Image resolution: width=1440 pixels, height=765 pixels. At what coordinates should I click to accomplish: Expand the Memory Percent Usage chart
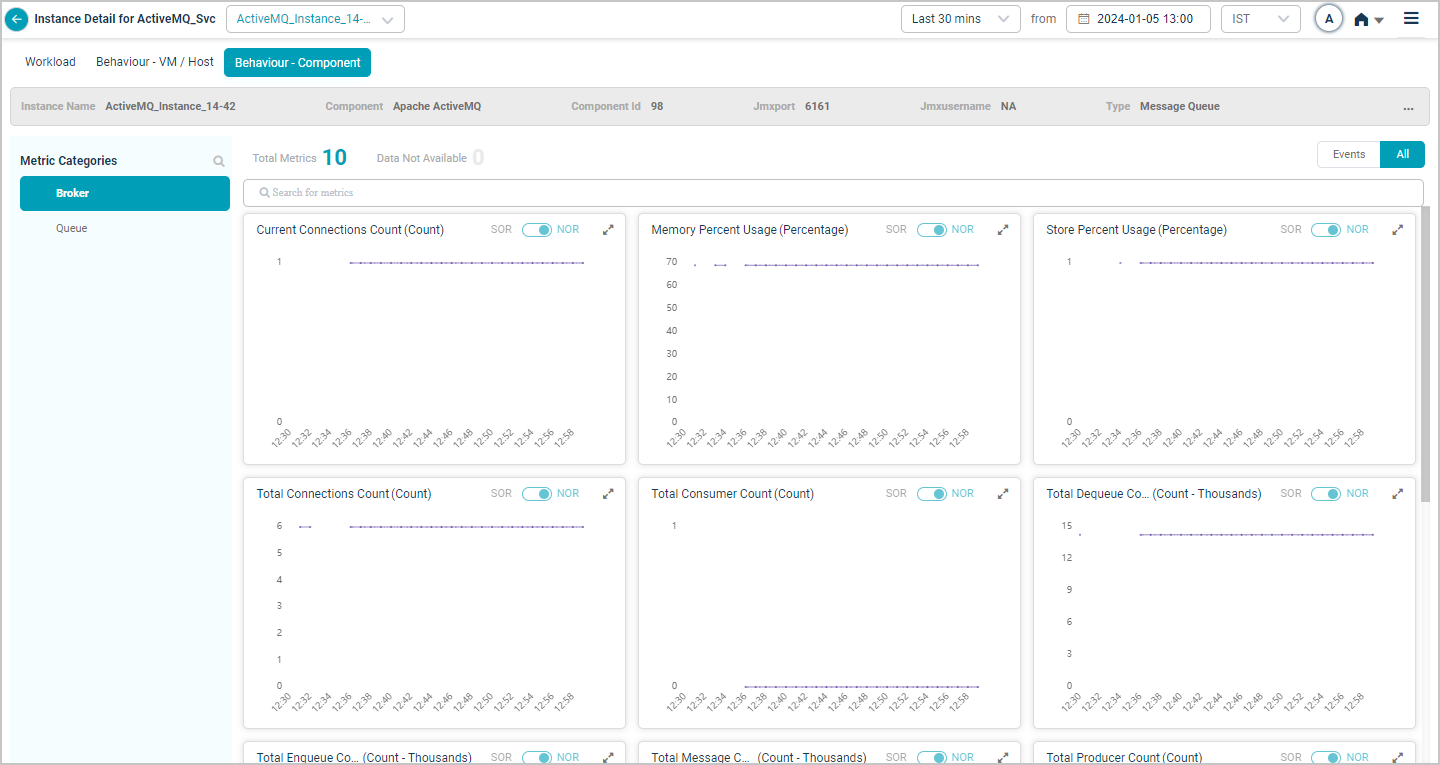1003,230
